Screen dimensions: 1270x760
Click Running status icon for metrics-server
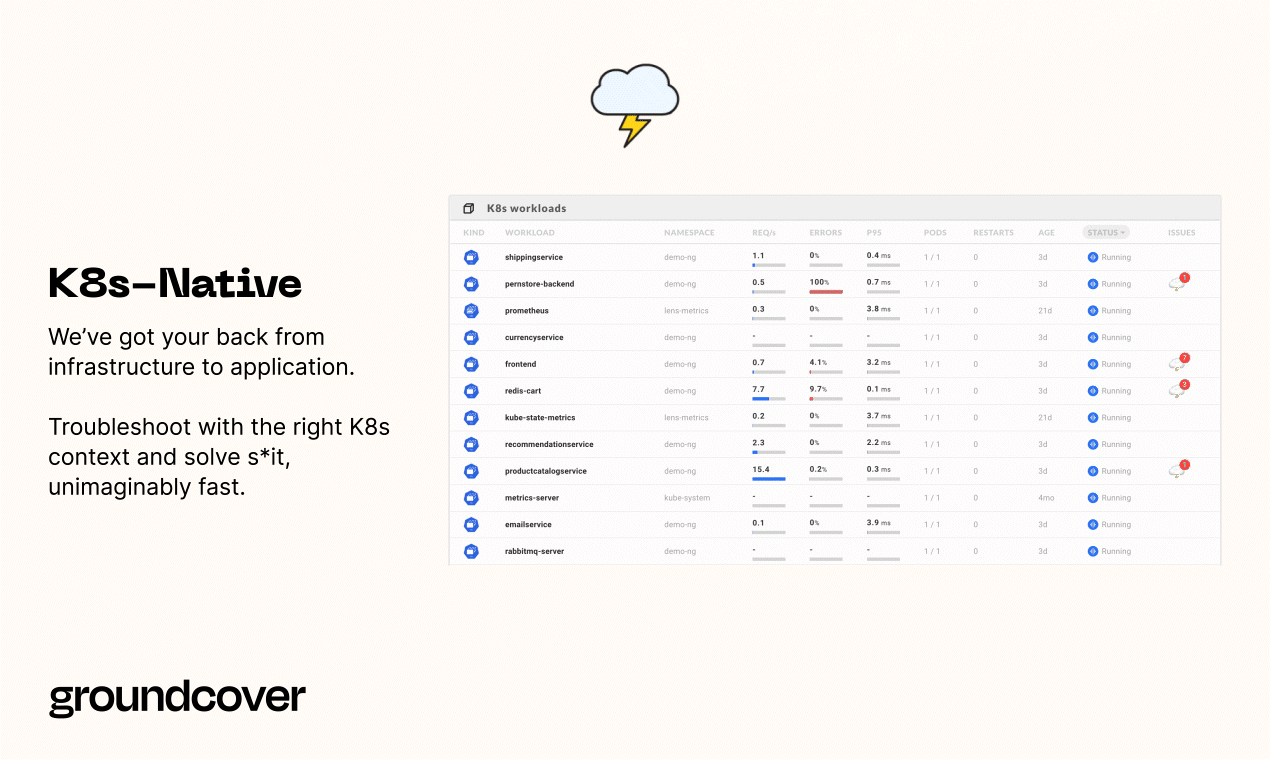(x=1093, y=497)
